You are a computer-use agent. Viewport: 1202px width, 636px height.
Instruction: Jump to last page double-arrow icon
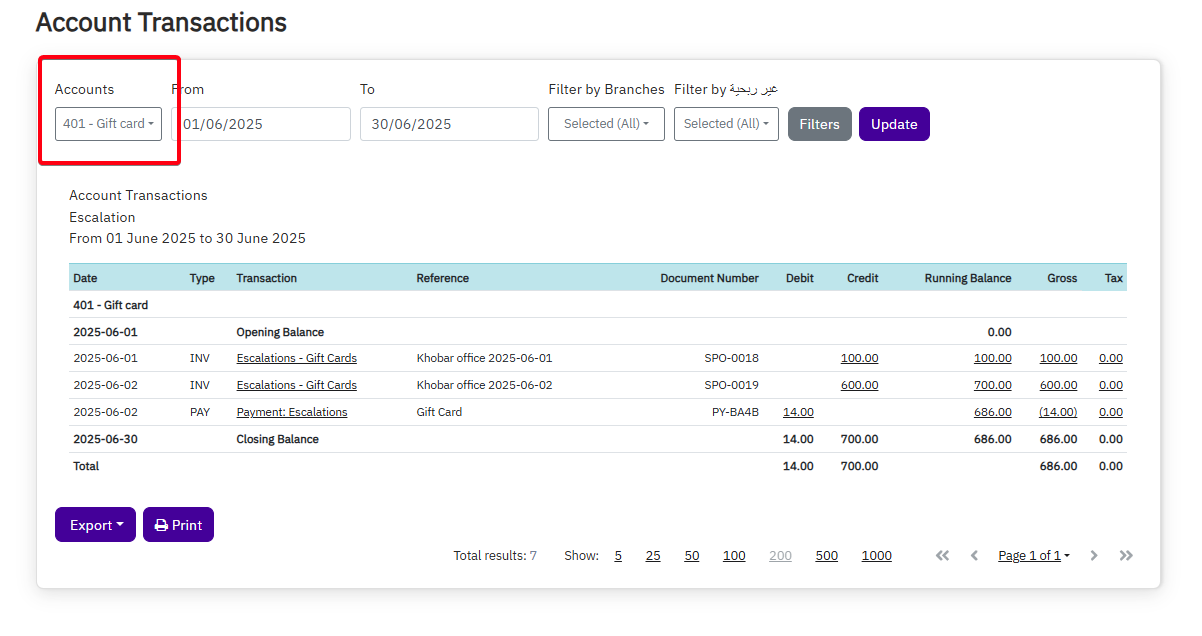[x=1126, y=556]
